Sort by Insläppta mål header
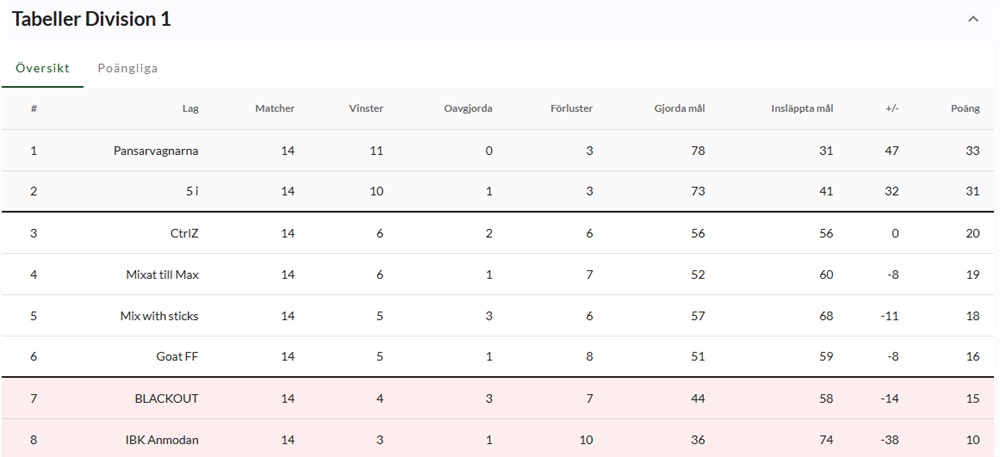1000x457 pixels. pyautogui.click(x=802, y=109)
